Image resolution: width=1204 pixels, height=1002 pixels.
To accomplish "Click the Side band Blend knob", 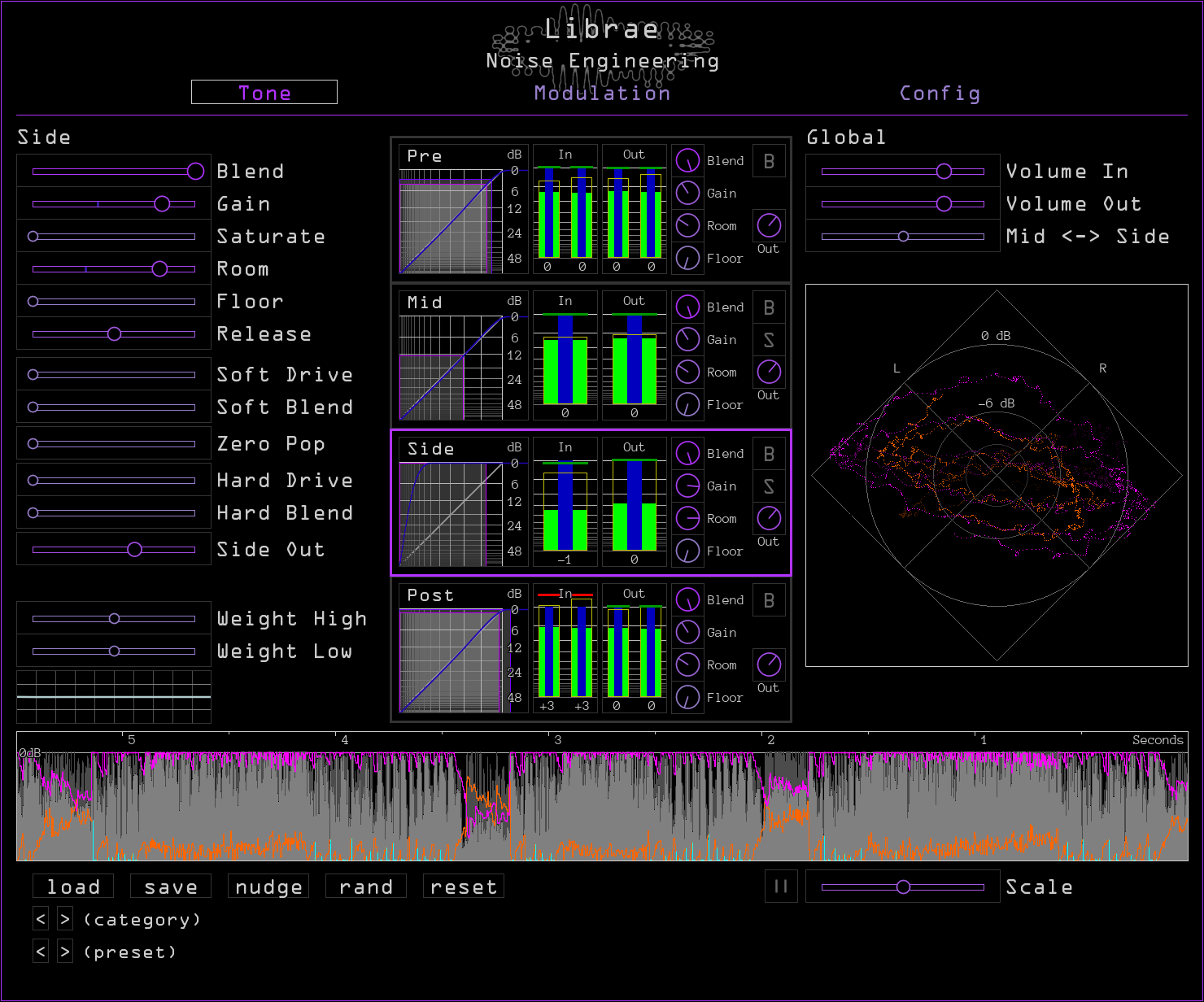I will click(687, 453).
